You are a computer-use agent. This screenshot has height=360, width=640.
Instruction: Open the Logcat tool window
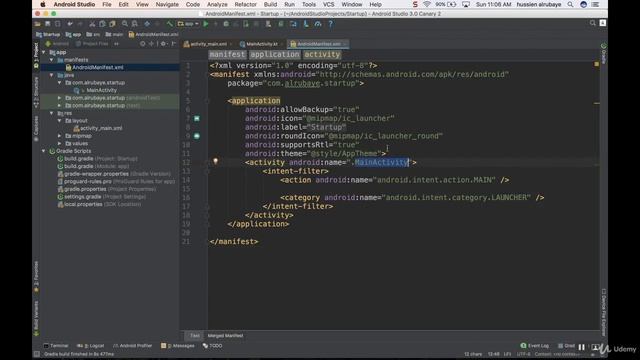click(x=91, y=346)
